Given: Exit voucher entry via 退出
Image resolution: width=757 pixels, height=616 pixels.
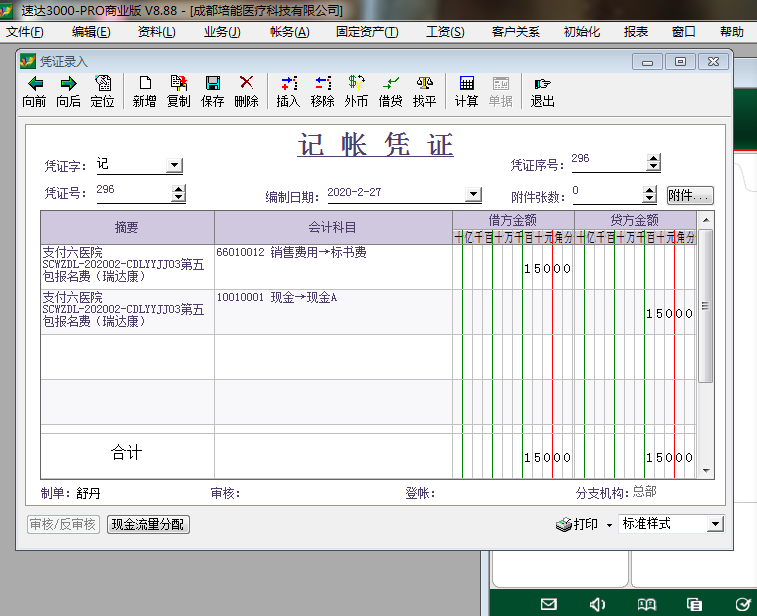Looking at the screenshot, I should point(542,91).
